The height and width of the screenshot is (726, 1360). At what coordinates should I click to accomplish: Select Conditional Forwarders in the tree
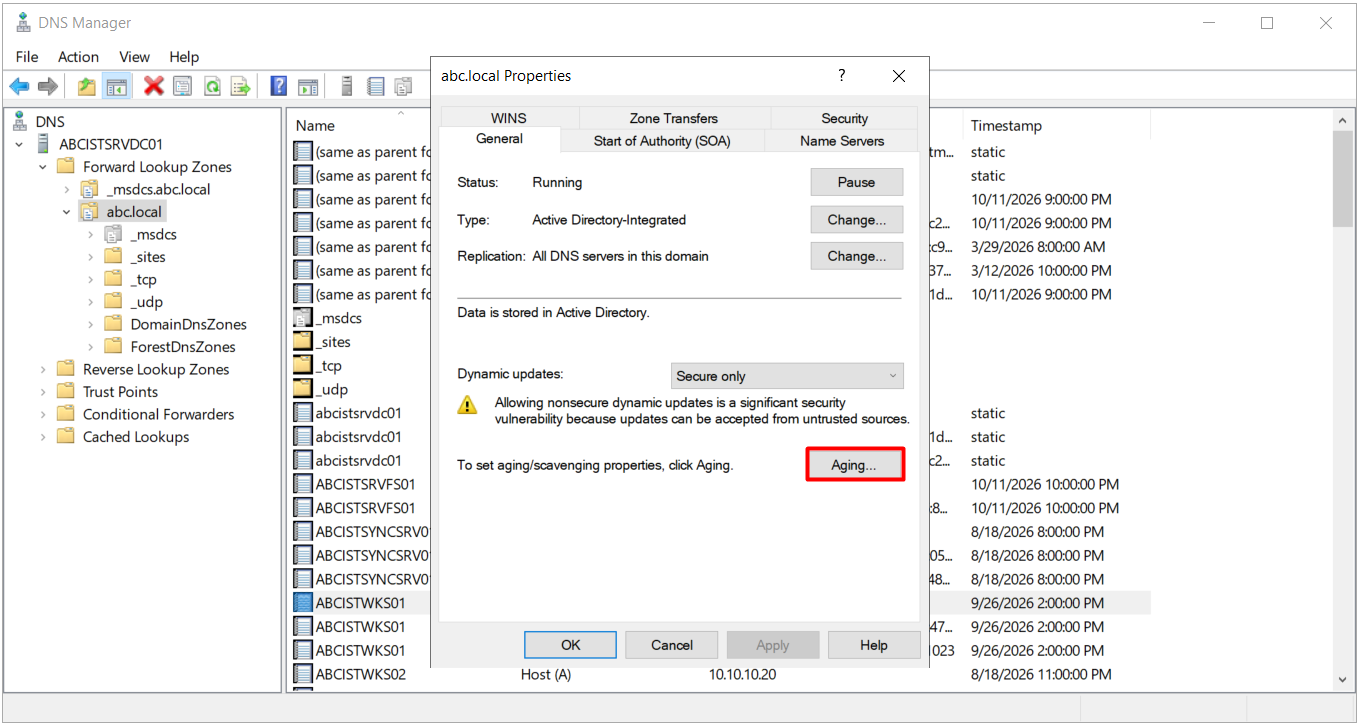[158, 414]
